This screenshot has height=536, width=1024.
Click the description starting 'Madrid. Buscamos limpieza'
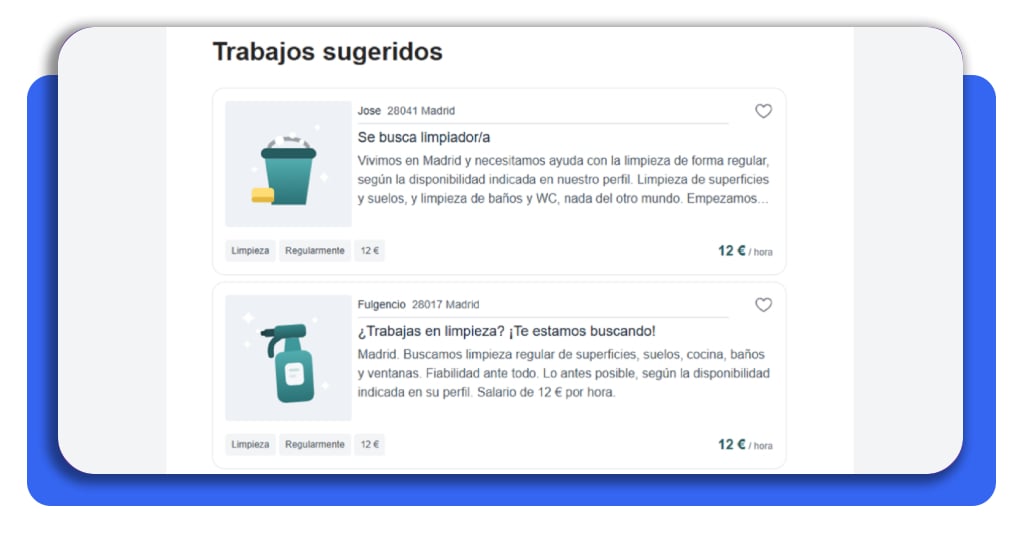click(564, 373)
